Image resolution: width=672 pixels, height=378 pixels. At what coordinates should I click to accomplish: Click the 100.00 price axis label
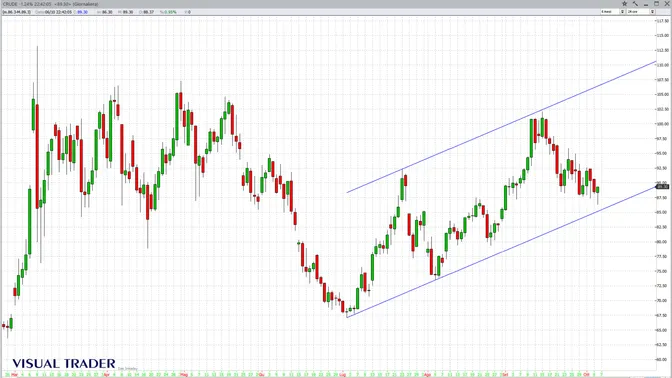pos(662,124)
